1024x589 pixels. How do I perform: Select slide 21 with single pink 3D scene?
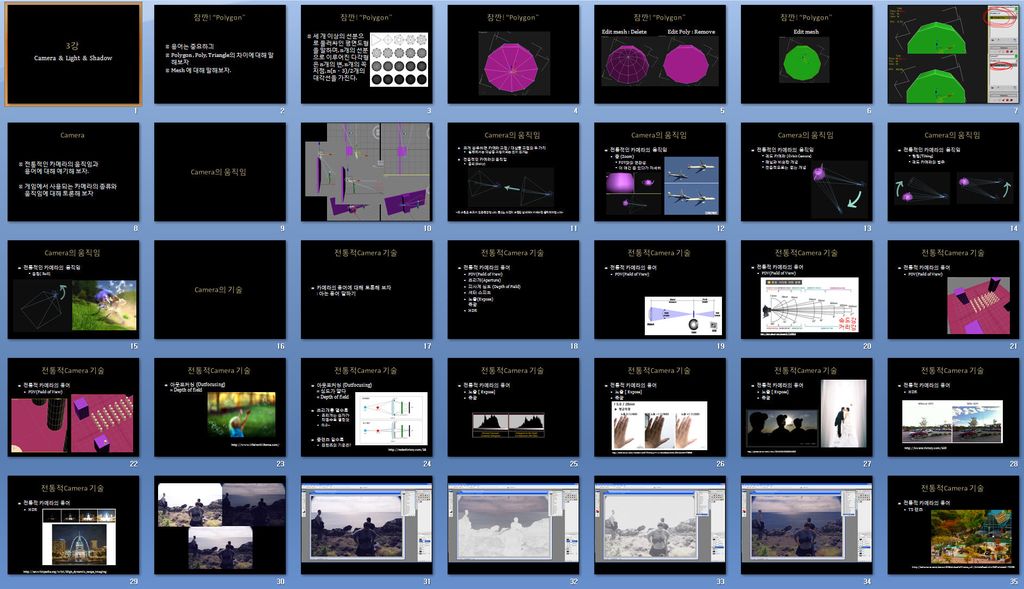[x=953, y=289]
